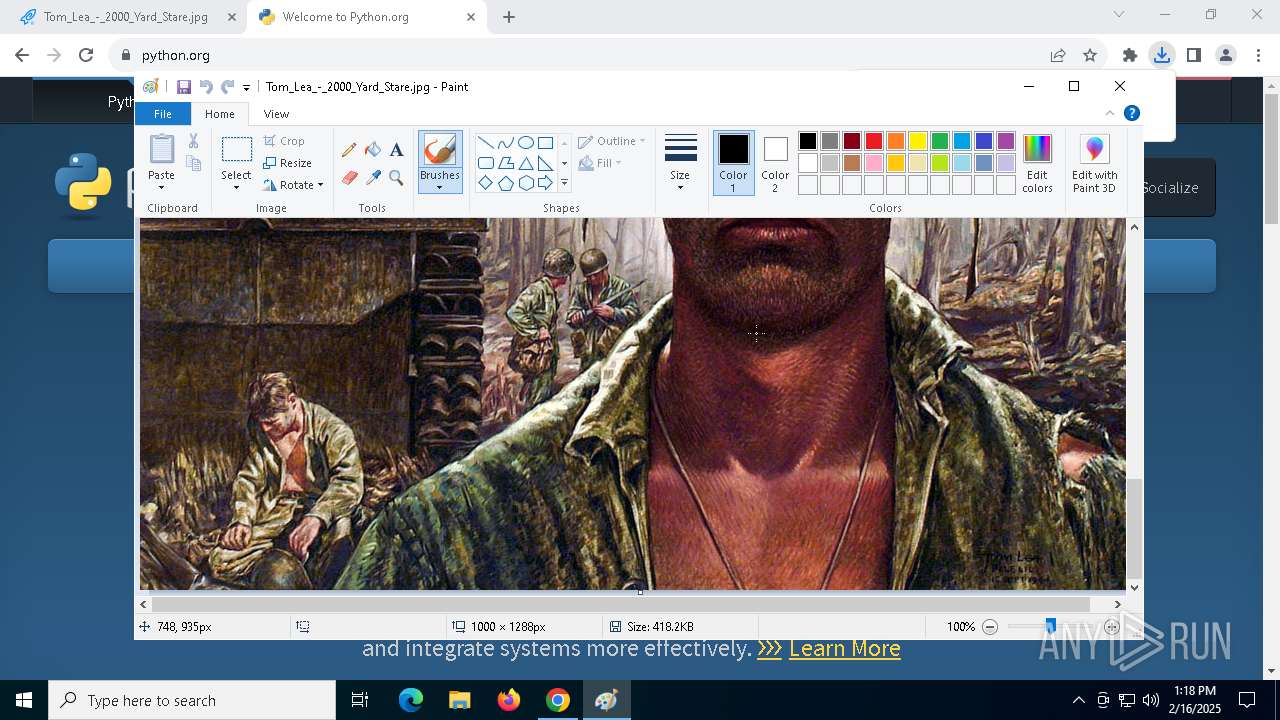
Task: Select the Color picker eyedropper
Action: 373,178
